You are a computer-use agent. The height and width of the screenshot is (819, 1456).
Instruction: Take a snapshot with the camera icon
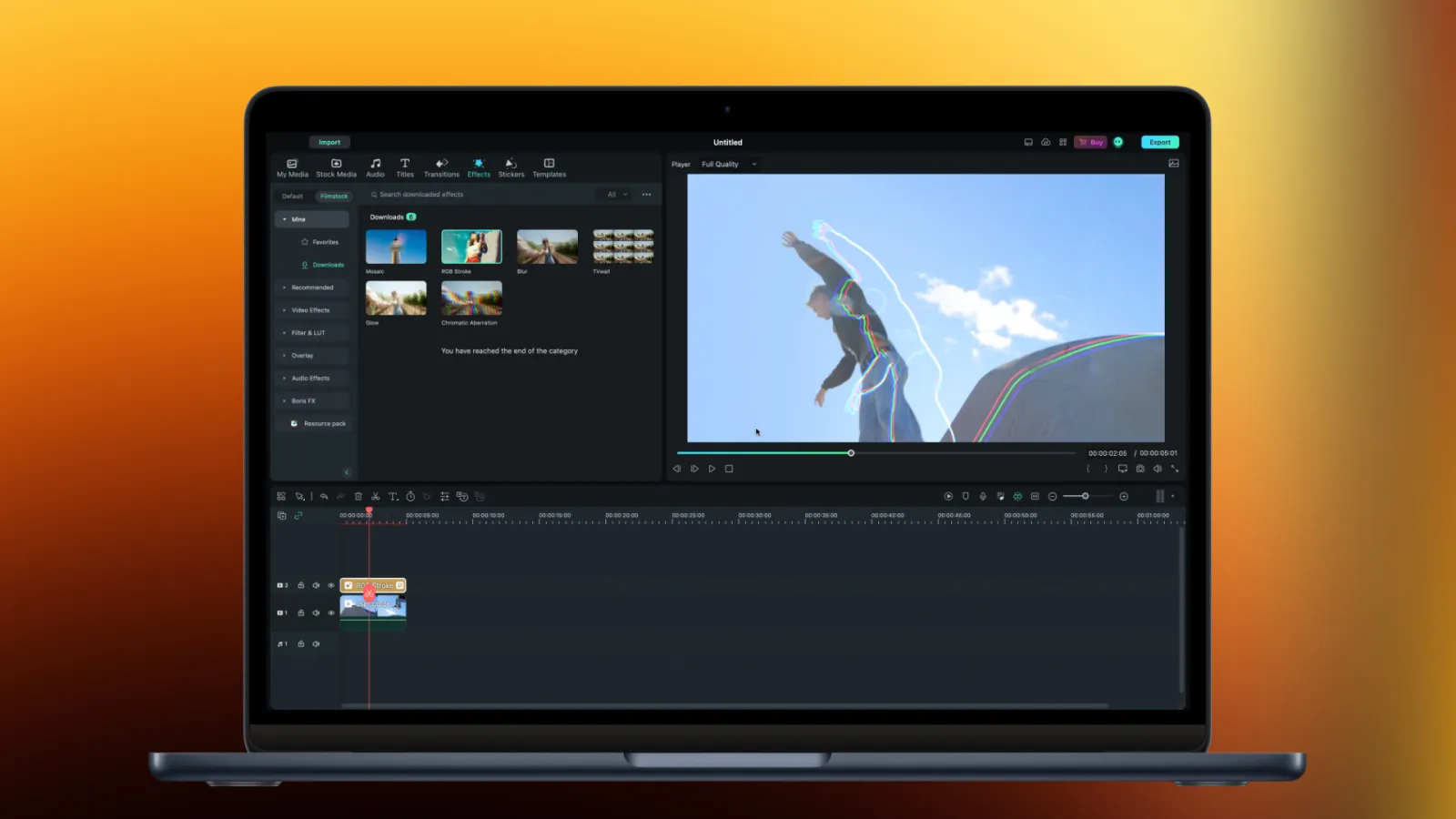tap(1140, 469)
